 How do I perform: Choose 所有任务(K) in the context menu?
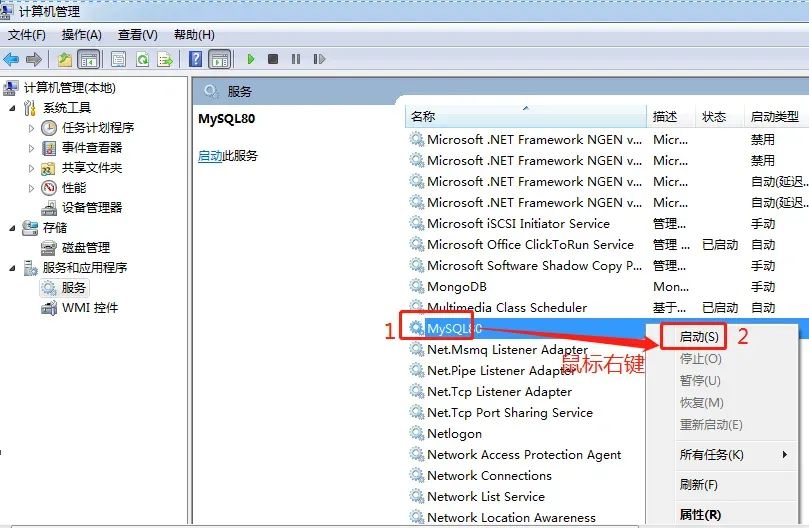point(711,454)
